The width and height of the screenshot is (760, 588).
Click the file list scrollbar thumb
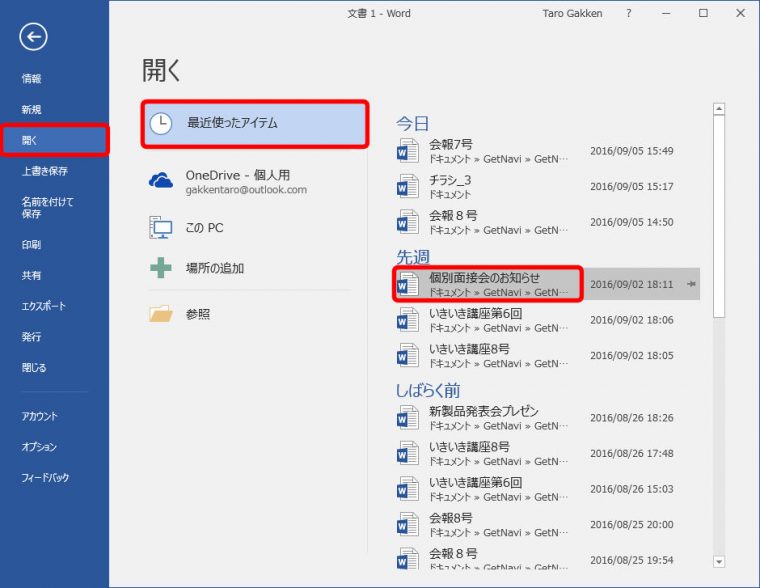pos(719,217)
